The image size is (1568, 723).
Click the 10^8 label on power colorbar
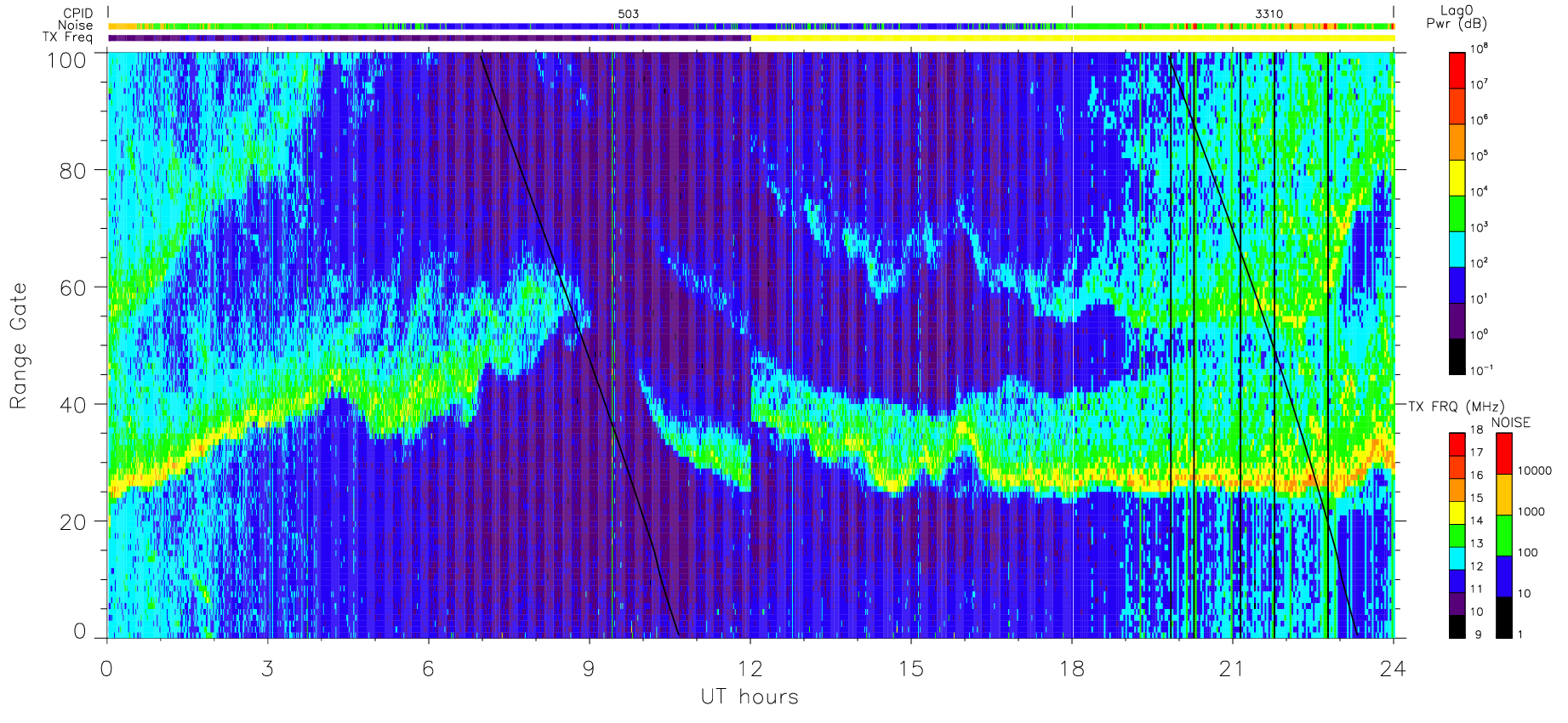1480,49
